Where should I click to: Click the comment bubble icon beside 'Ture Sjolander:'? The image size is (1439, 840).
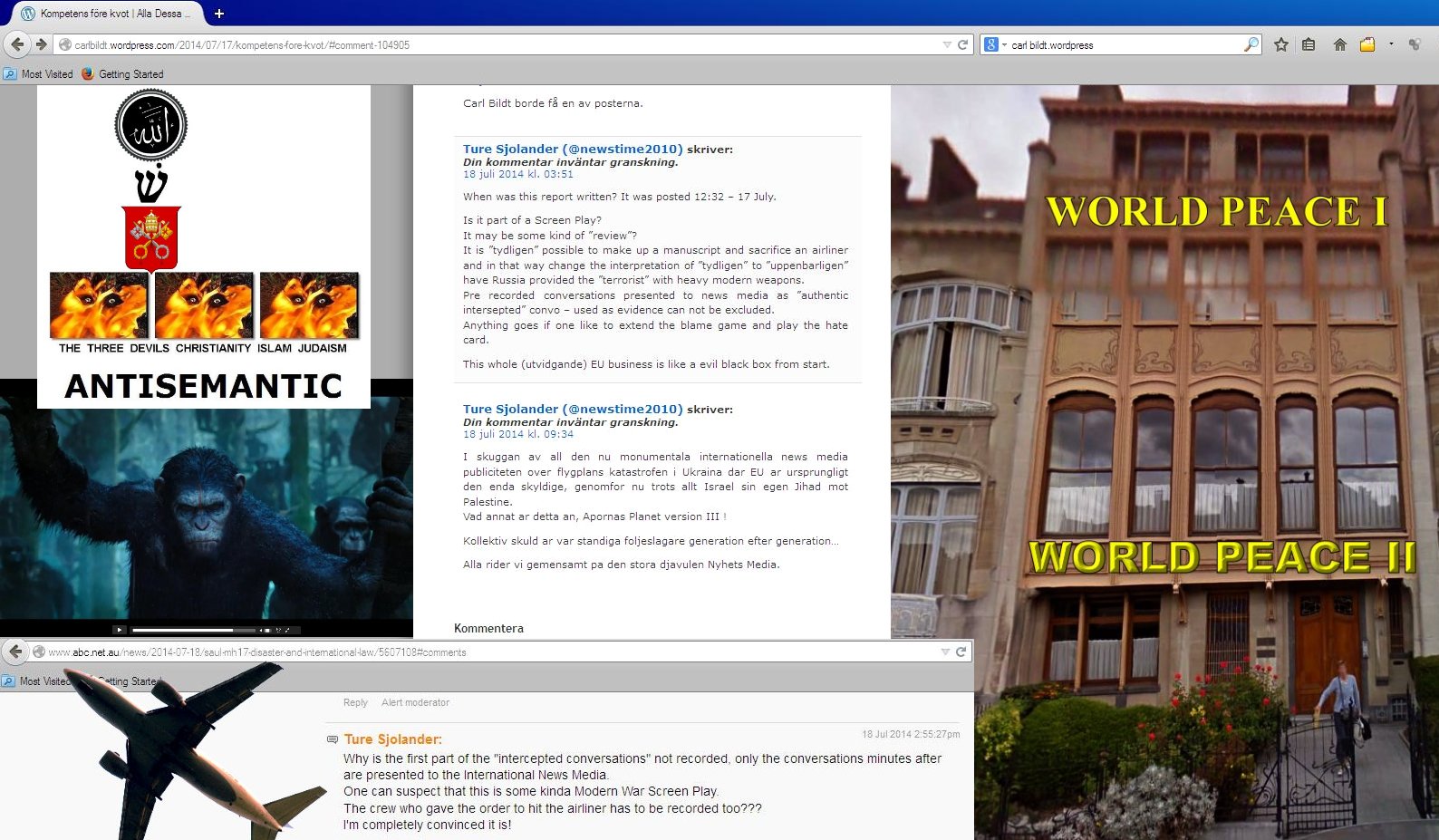click(x=333, y=739)
